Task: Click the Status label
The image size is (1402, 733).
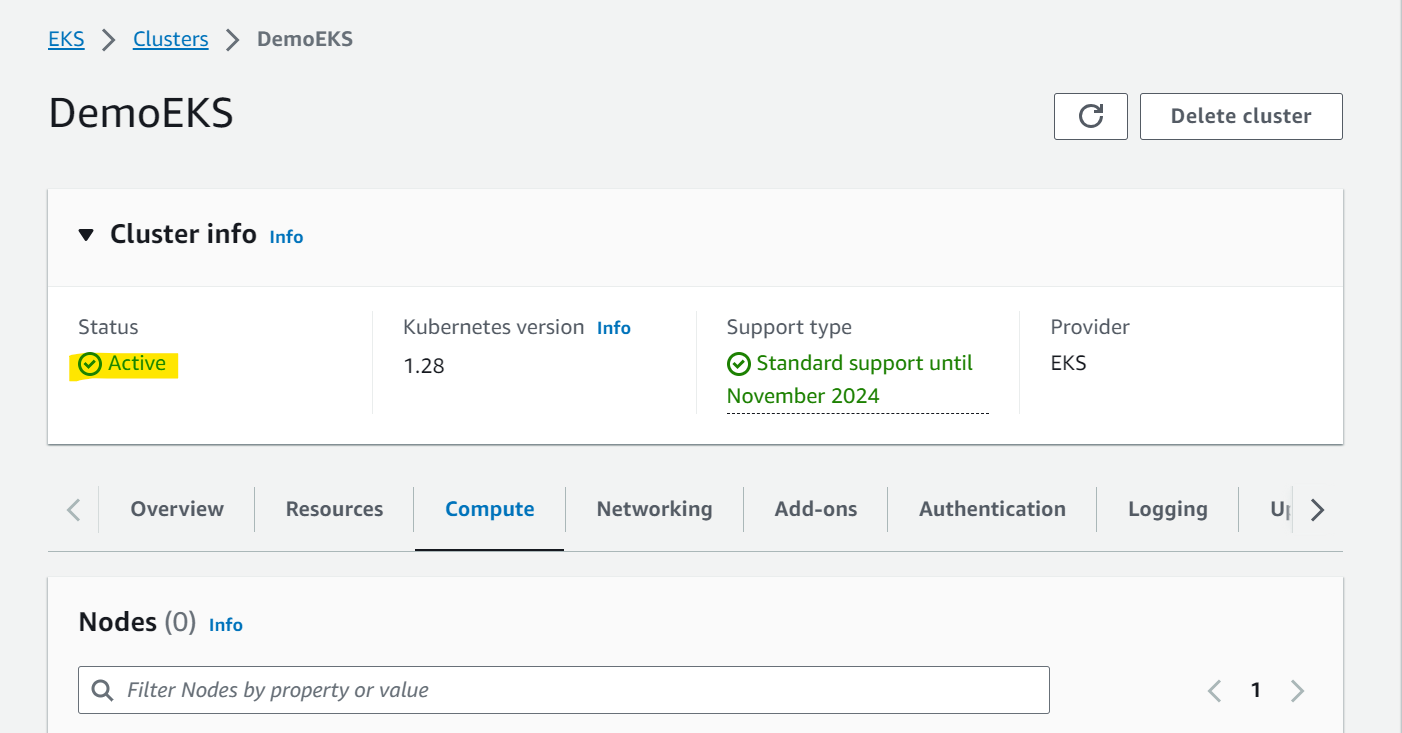Action: 108,327
